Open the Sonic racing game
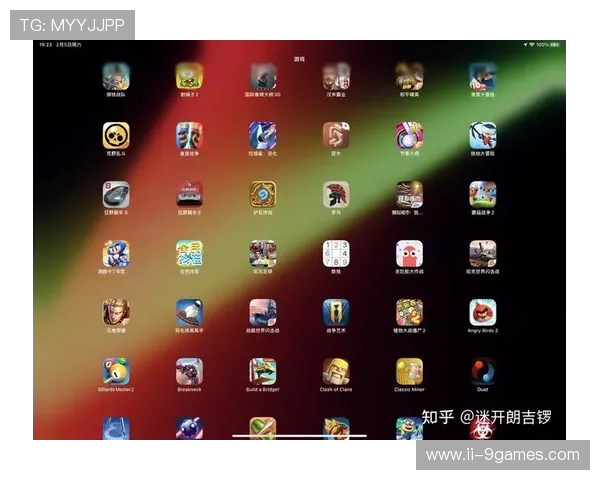This screenshot has height=480, width=600. 116,253
